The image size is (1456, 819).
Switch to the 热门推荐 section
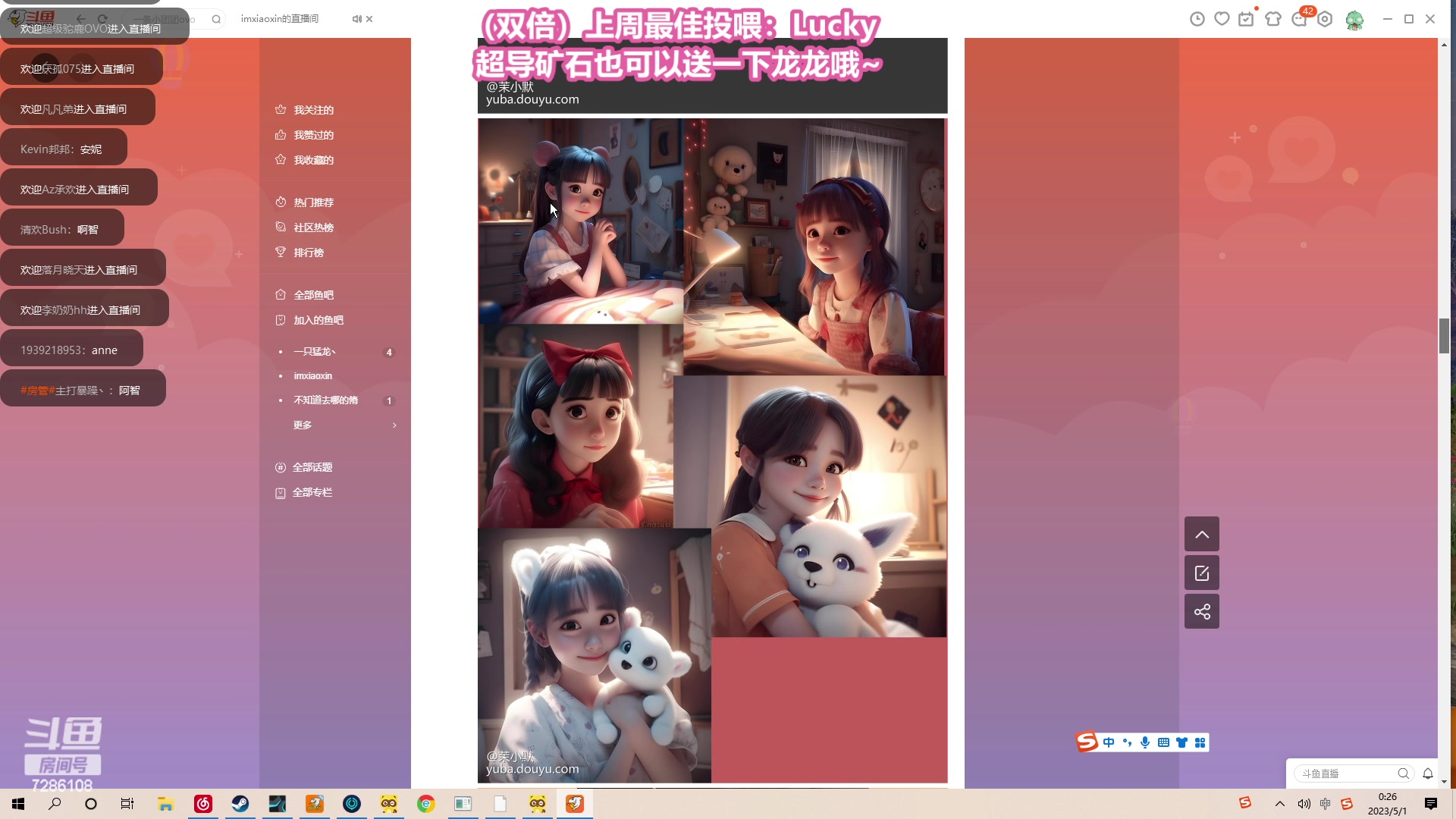(x=313, y=202)
